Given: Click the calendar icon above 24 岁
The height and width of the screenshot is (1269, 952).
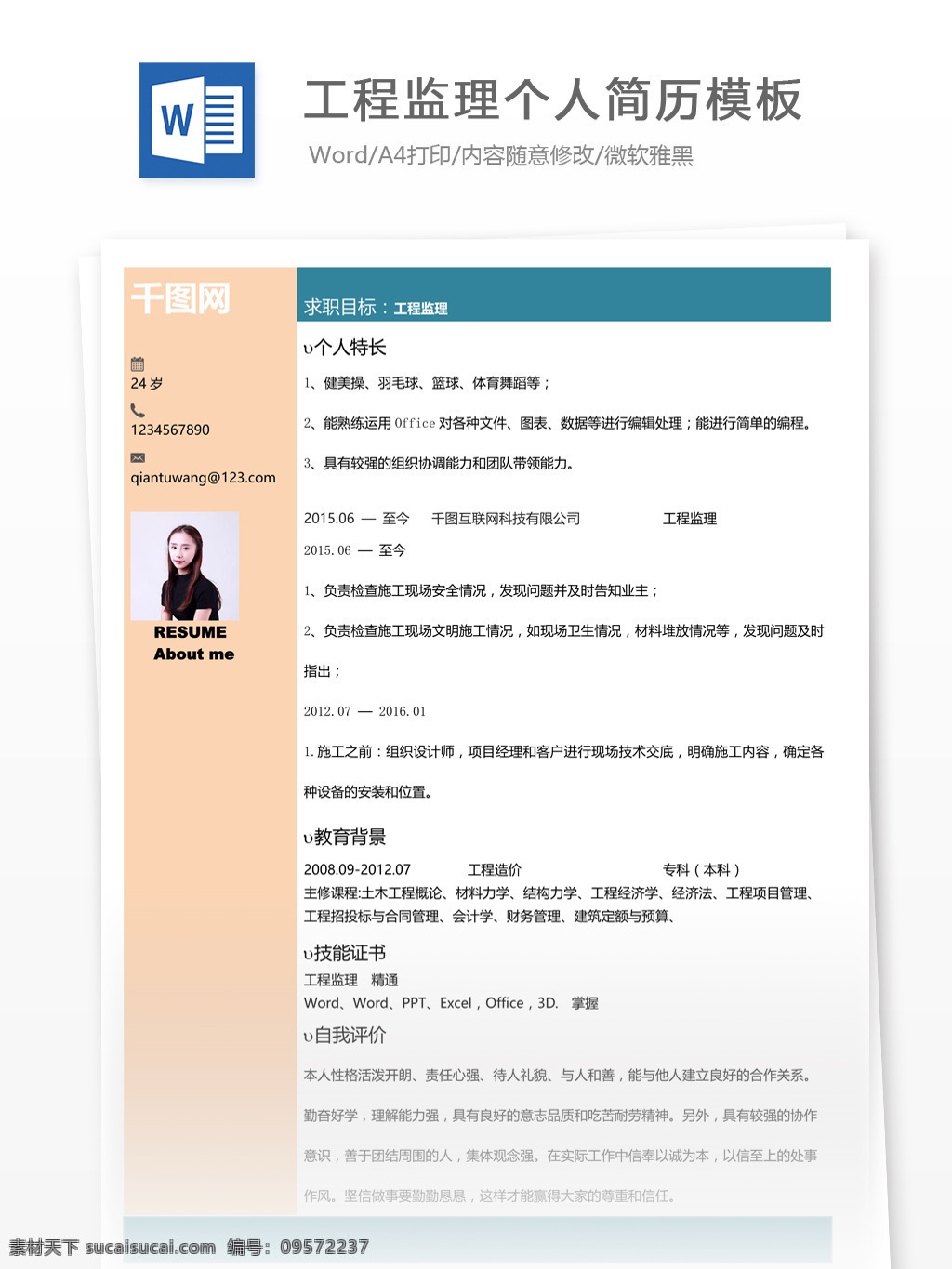Looking at the screenshot, I should pyautogui.click(x=138, y=364).
